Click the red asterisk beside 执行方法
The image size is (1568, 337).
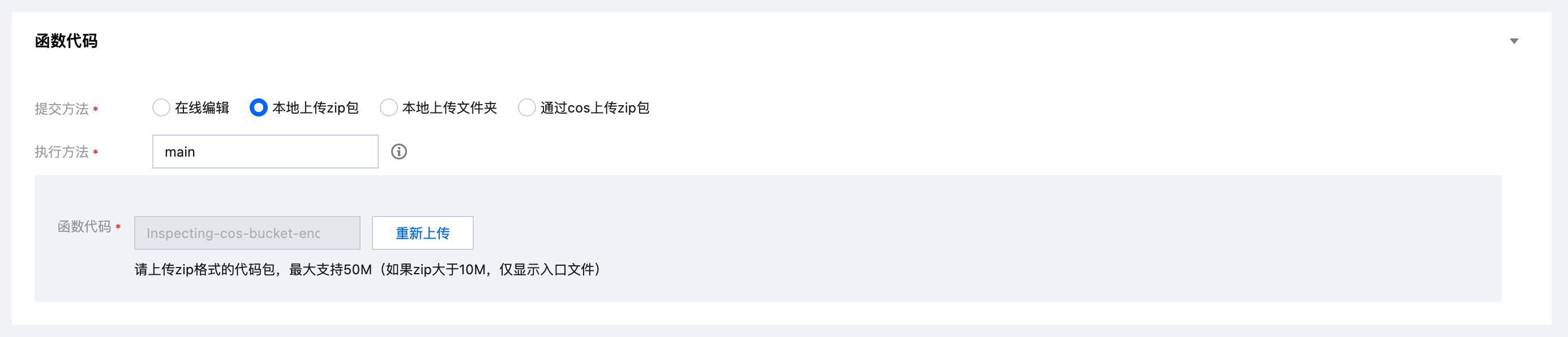96,152
